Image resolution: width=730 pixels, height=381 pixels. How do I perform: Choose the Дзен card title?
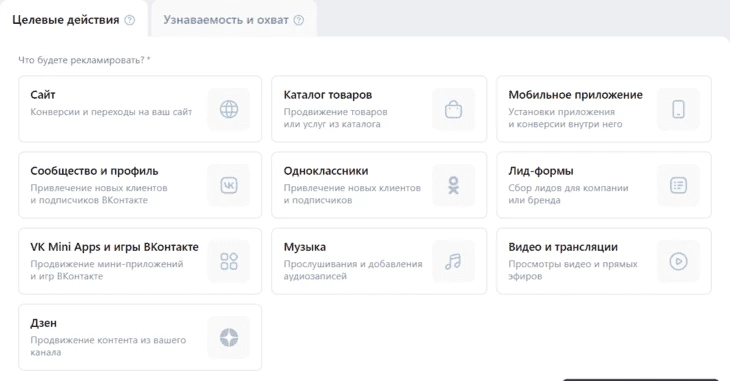[x=43, y=323]
